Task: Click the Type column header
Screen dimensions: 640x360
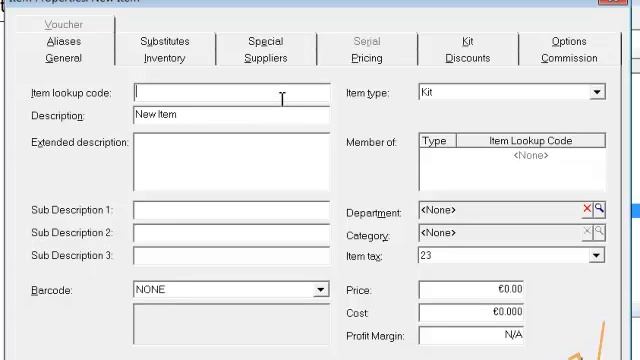Action: click(x=438, y=141)
